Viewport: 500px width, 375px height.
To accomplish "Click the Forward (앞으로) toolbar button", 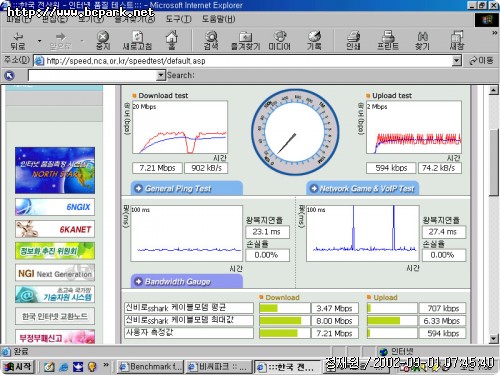I will point(60,41).
